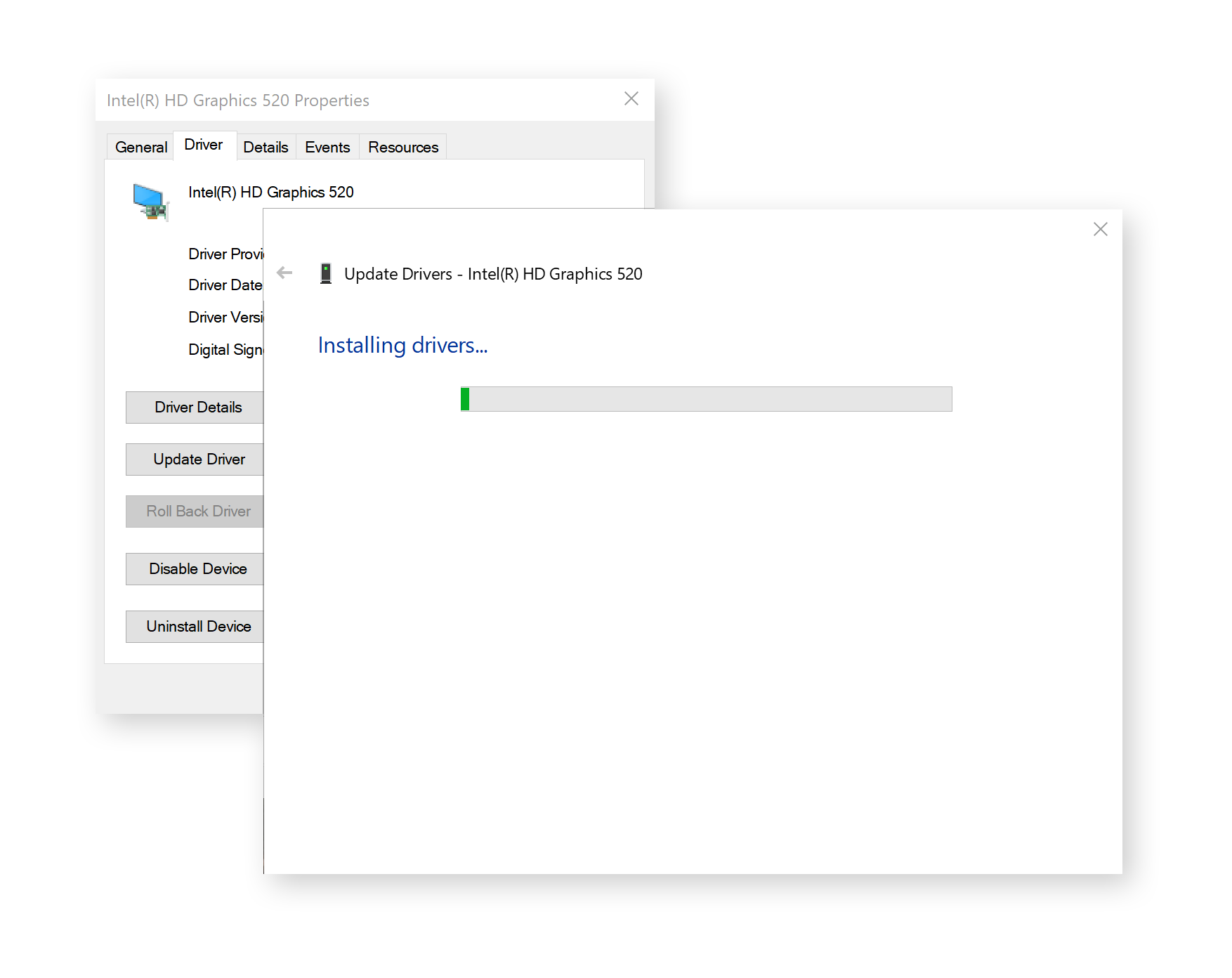Click the Driver Version label
Image resolution: width=1232 pixels, height=978 pixels.
225,318
